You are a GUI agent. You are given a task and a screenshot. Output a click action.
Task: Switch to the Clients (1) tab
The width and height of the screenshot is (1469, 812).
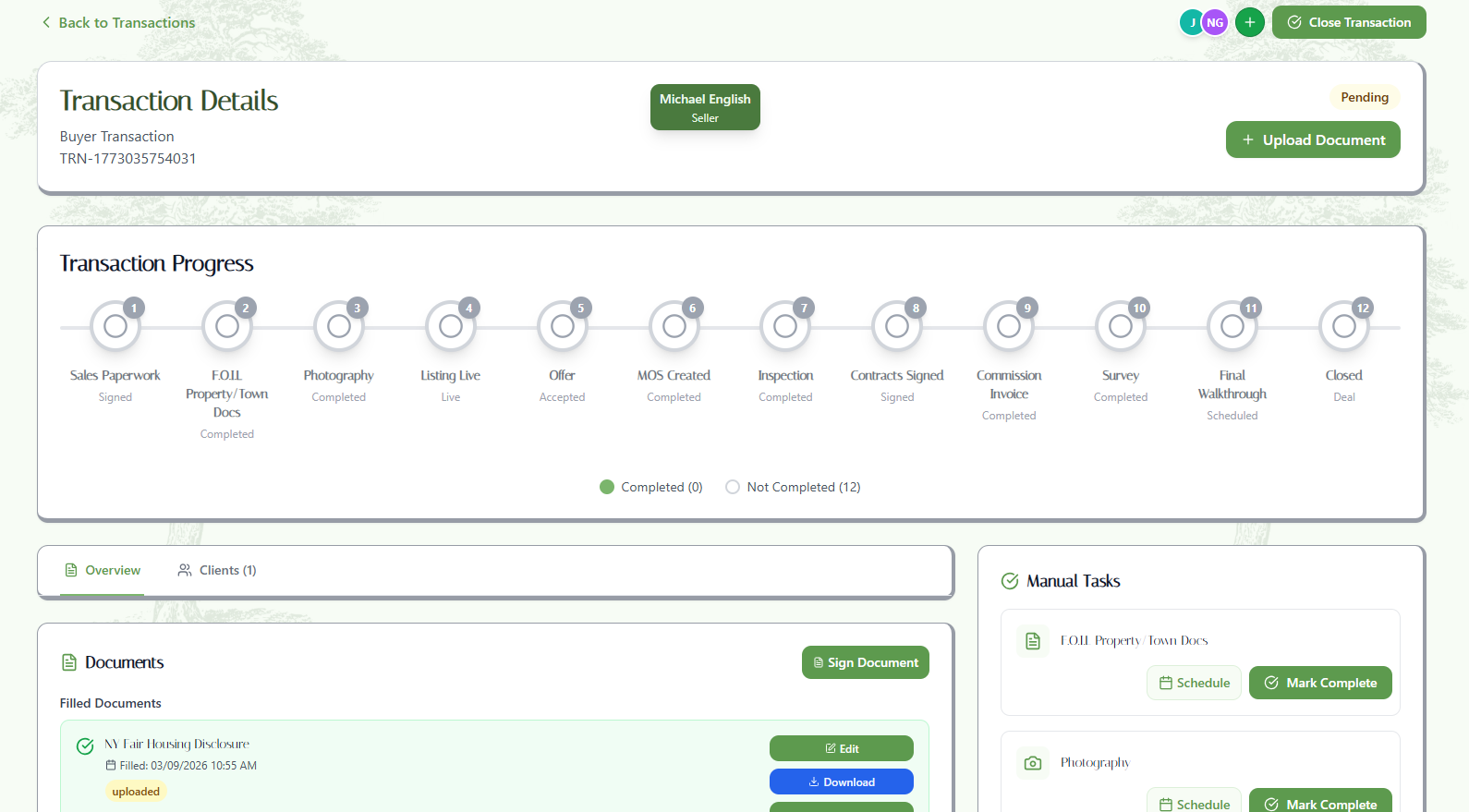coord(217,570)
